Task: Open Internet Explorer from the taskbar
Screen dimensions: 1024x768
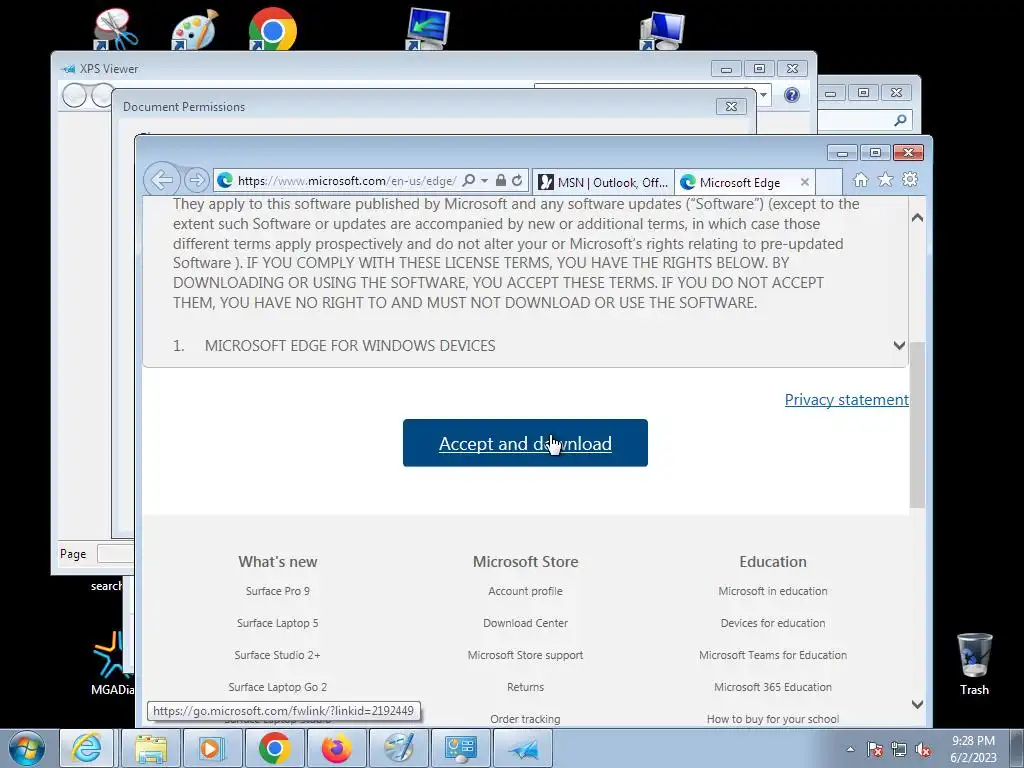Action: (87, 748)
